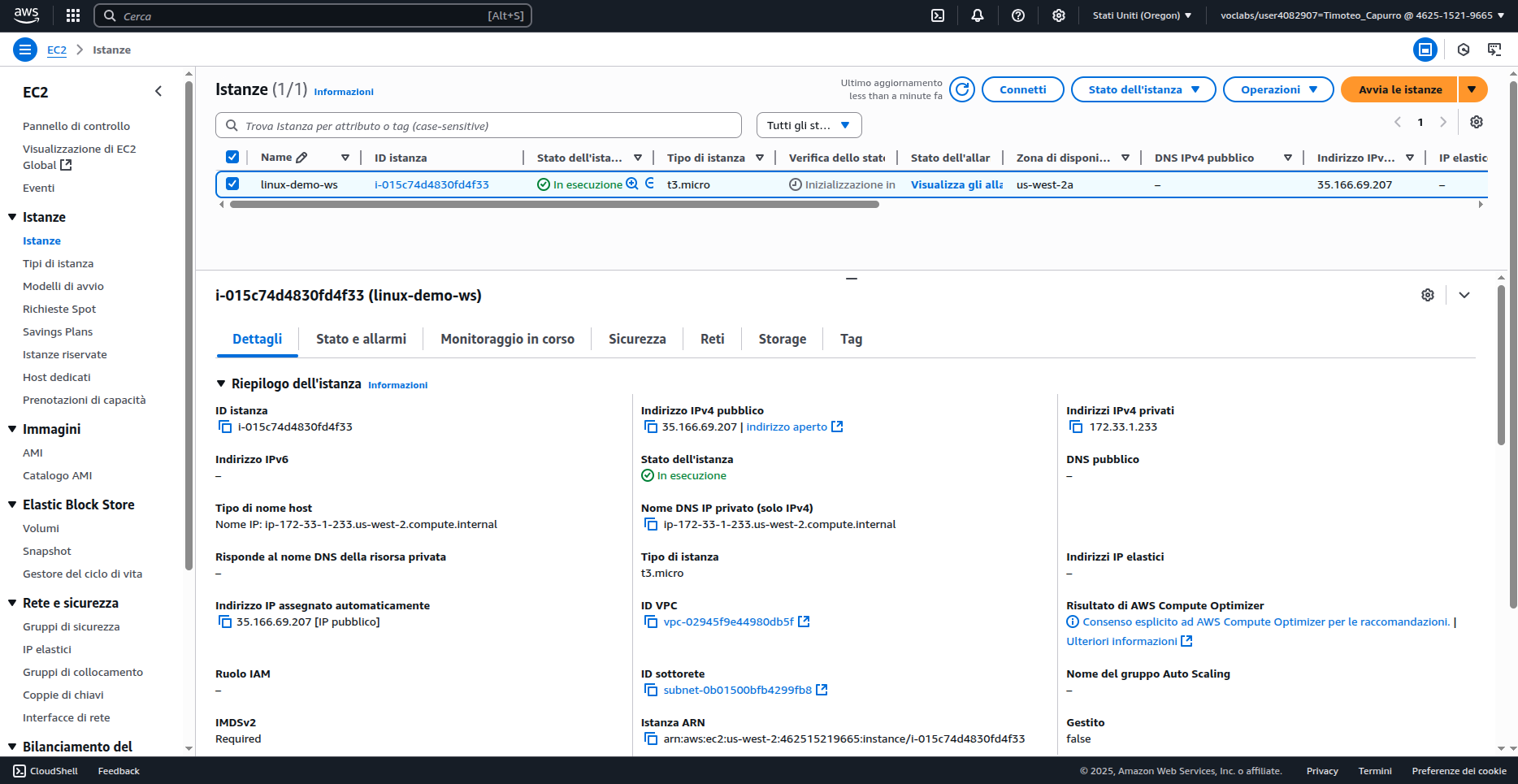Screen dimensions: 1518x784
Task: Open the subnet-0b01500bfb4299fb8 link
Action: 745,690
